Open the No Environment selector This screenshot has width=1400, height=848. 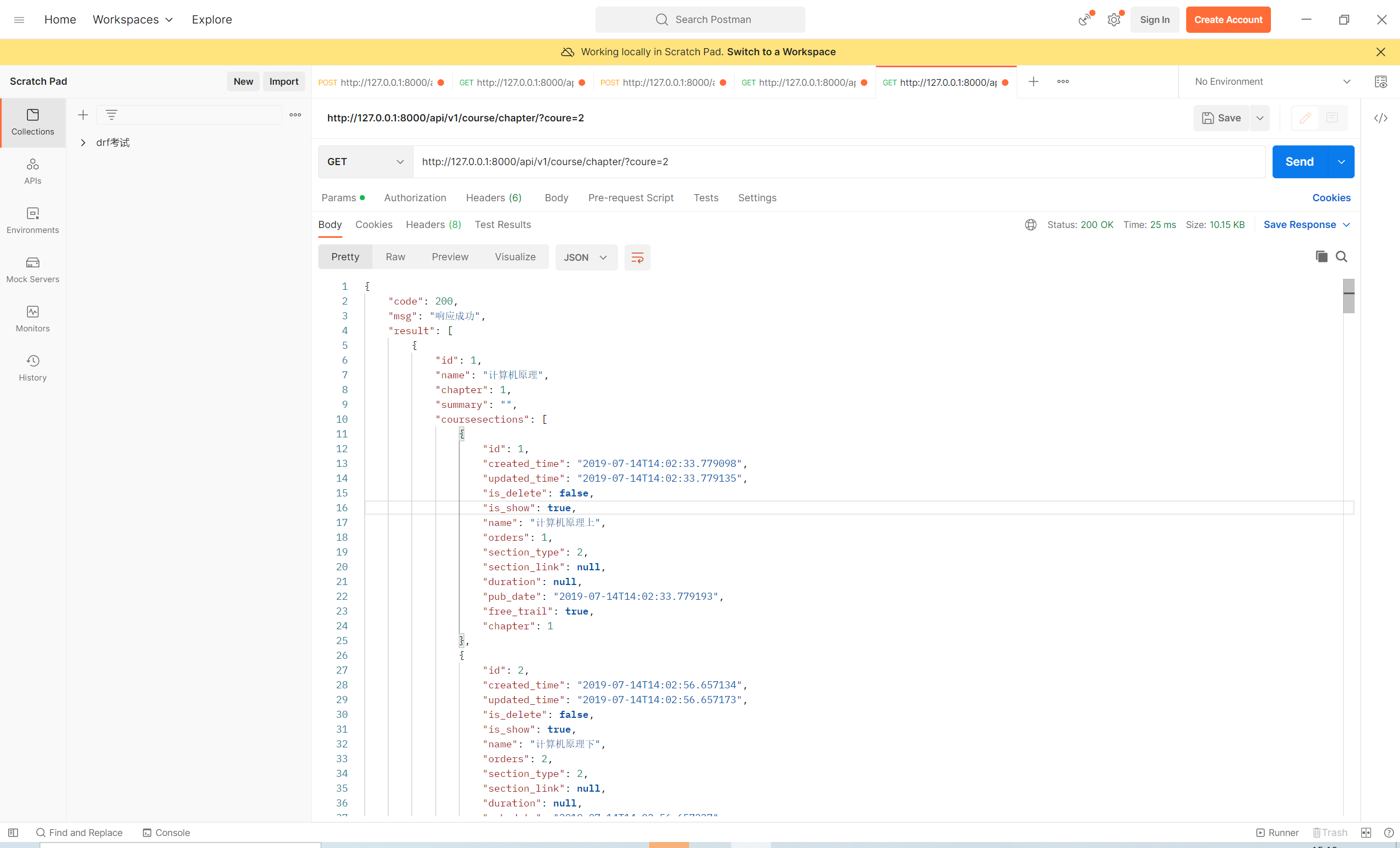click(x=1271, y=82)
